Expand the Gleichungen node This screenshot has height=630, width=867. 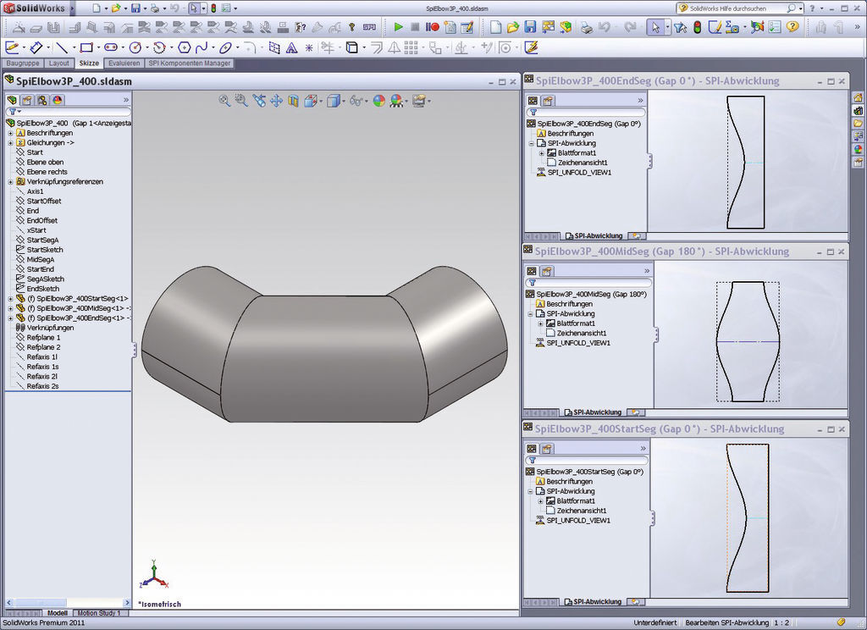coord(11,143)
